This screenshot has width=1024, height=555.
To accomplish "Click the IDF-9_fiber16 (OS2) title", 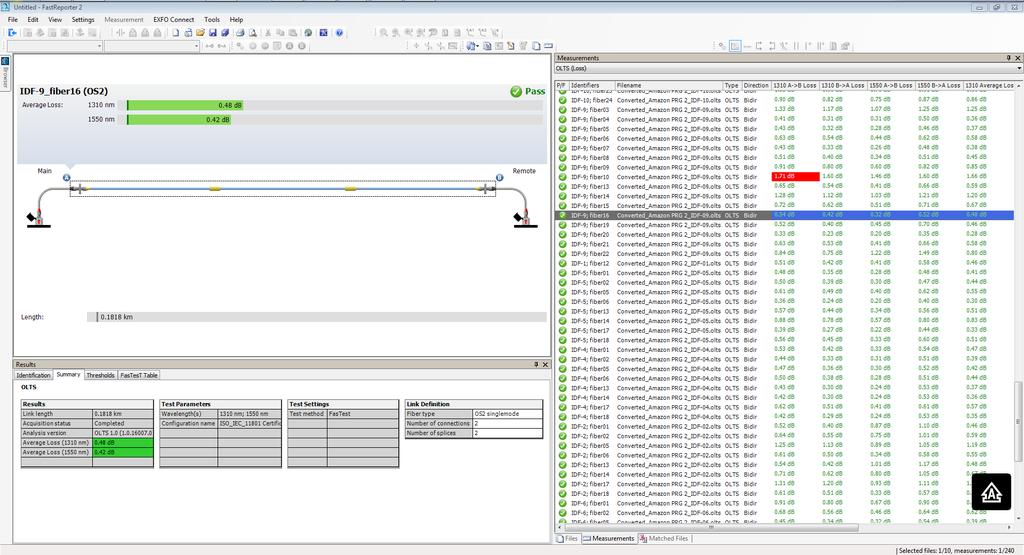I will 64,91.
